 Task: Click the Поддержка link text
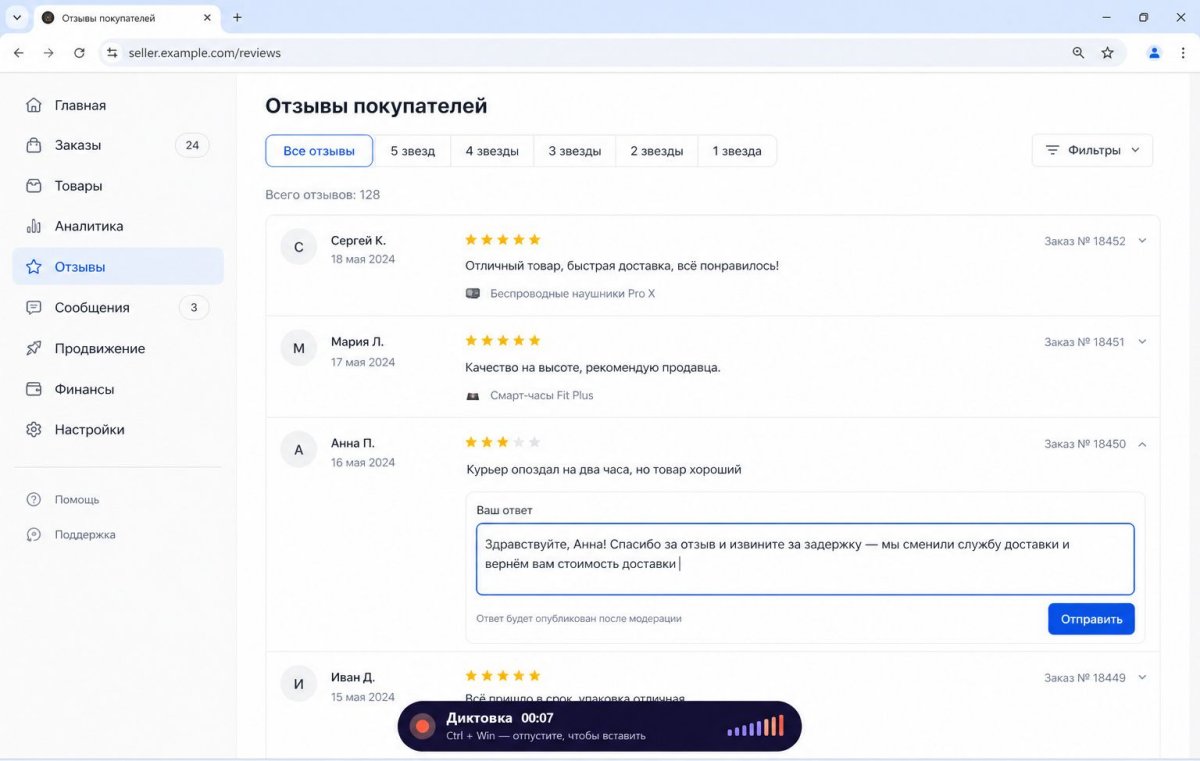click(x=85, y=535)
